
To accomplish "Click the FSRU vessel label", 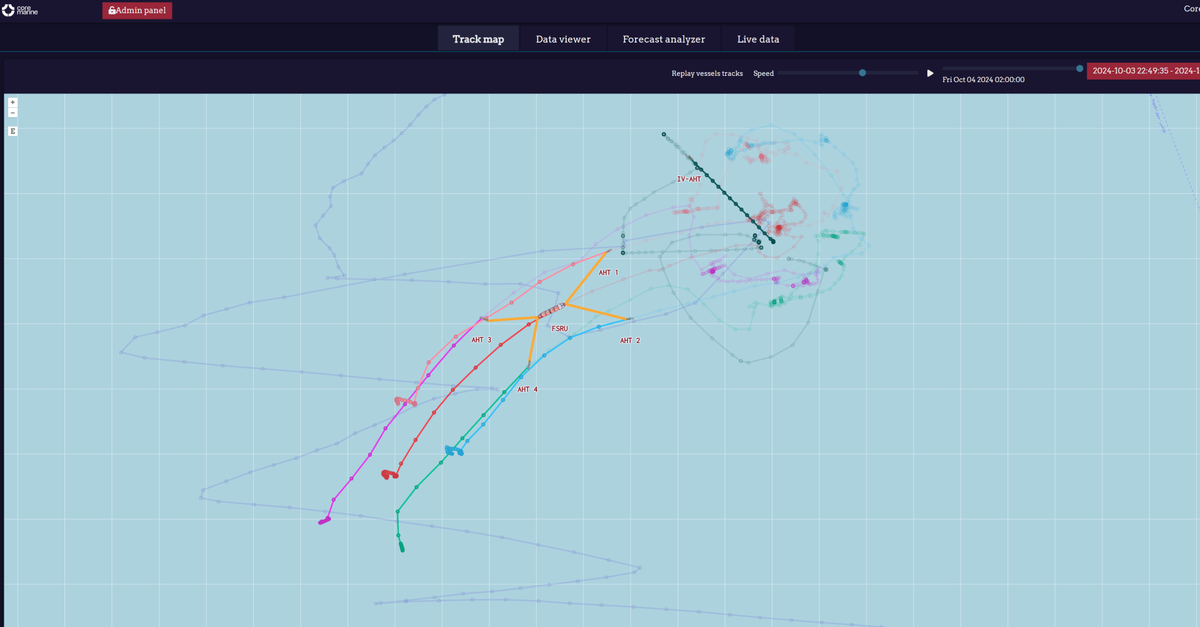I will (560, 328).
